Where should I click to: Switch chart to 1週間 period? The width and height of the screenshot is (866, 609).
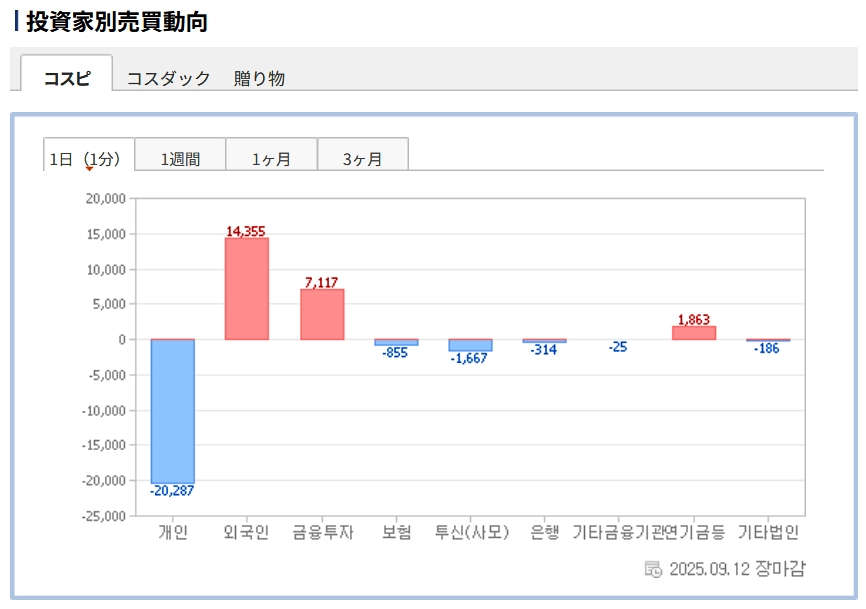click(180, 157)
